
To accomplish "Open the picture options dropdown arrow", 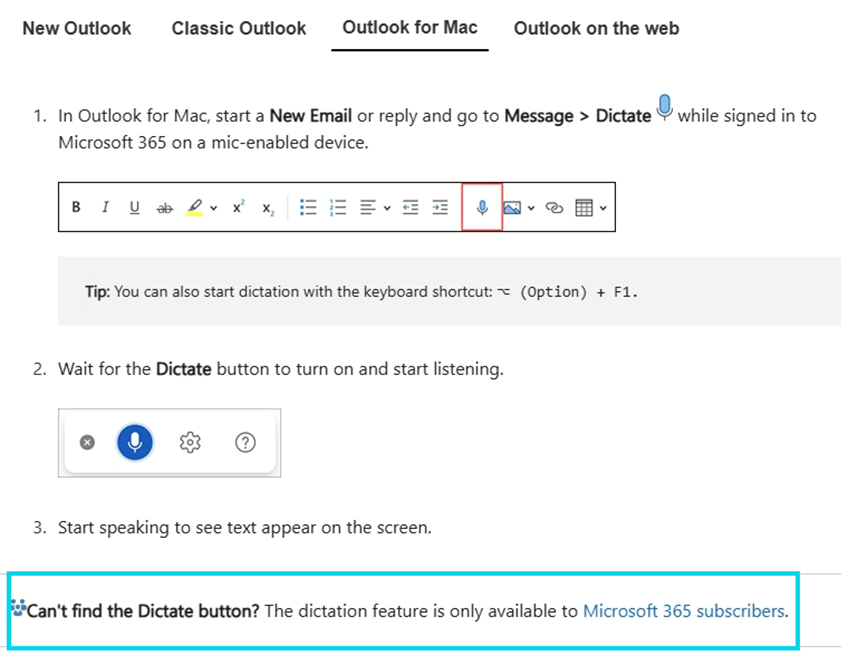I will [x=531, y=208].
